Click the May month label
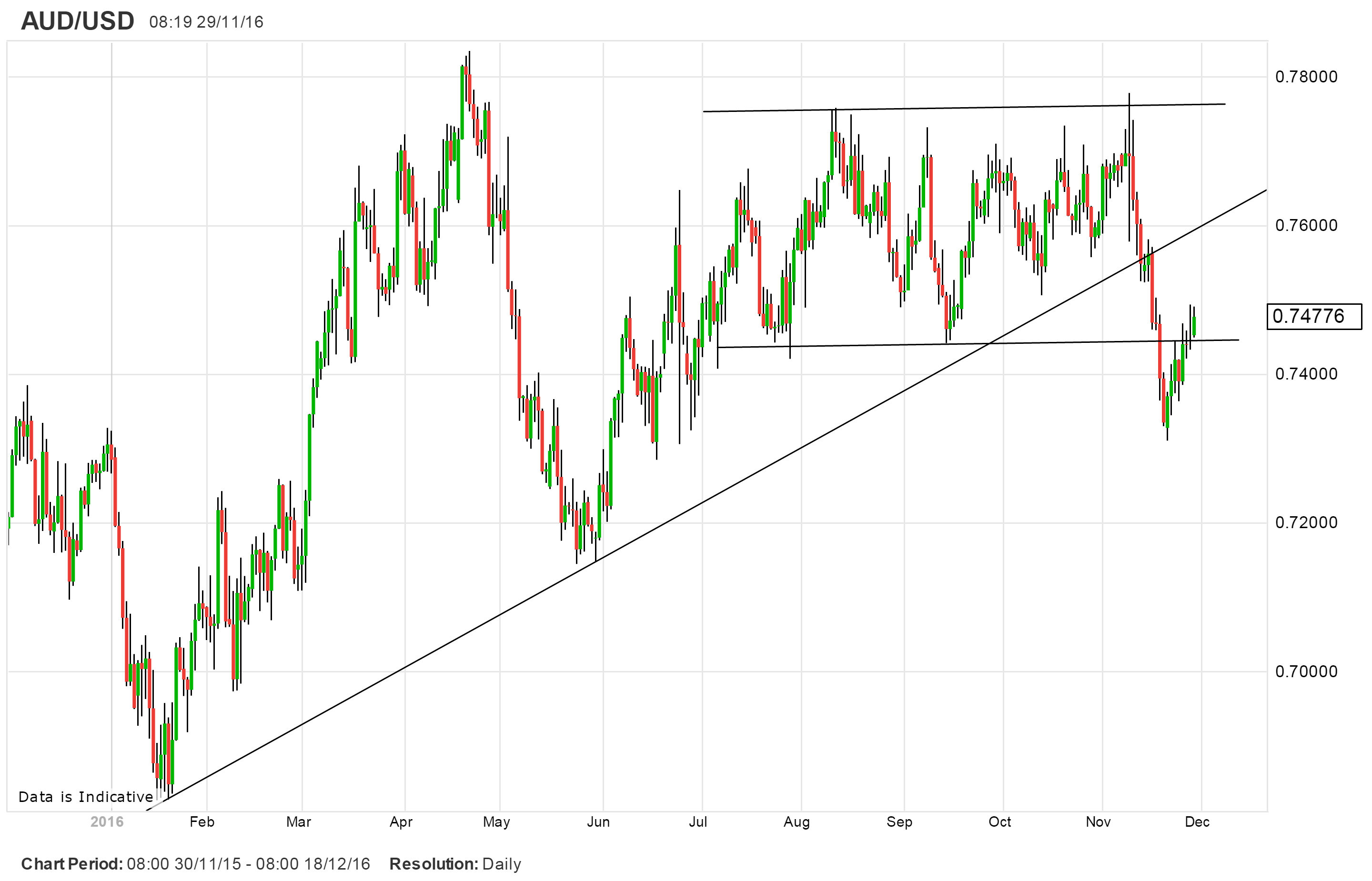 click(496, 822)
